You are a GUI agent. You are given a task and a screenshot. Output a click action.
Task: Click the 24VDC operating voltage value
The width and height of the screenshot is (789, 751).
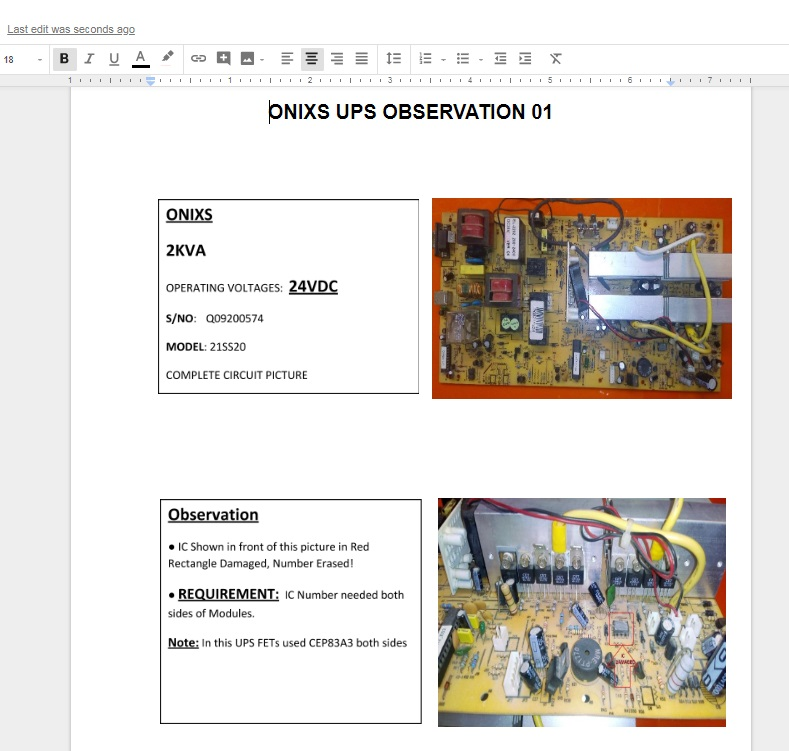pyautogui.click(x=313, y=286)
